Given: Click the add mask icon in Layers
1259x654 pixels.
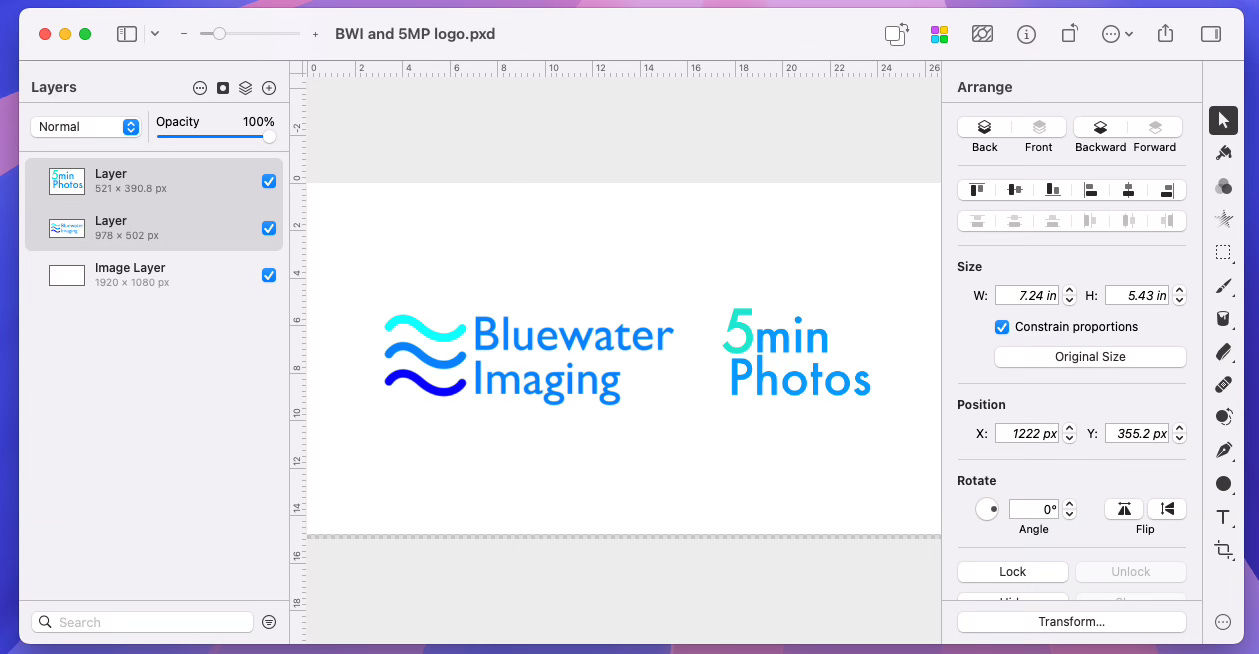Looking at the screenshot, I should pos(223,88).
